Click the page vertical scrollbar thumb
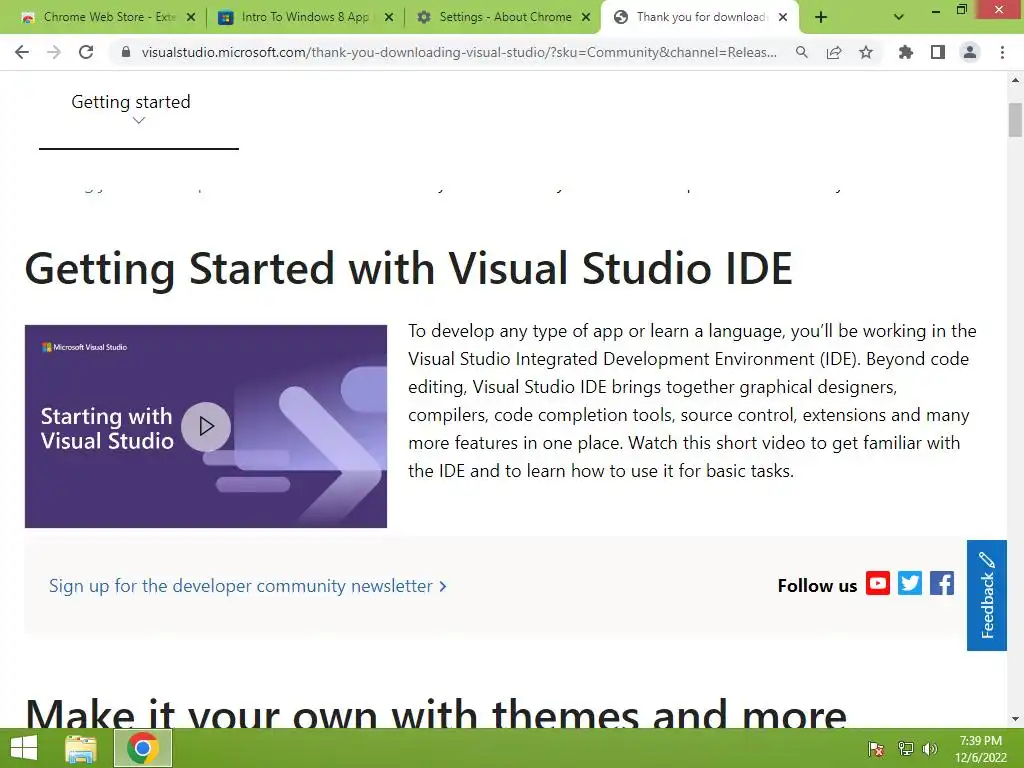 click(1015, 120)
